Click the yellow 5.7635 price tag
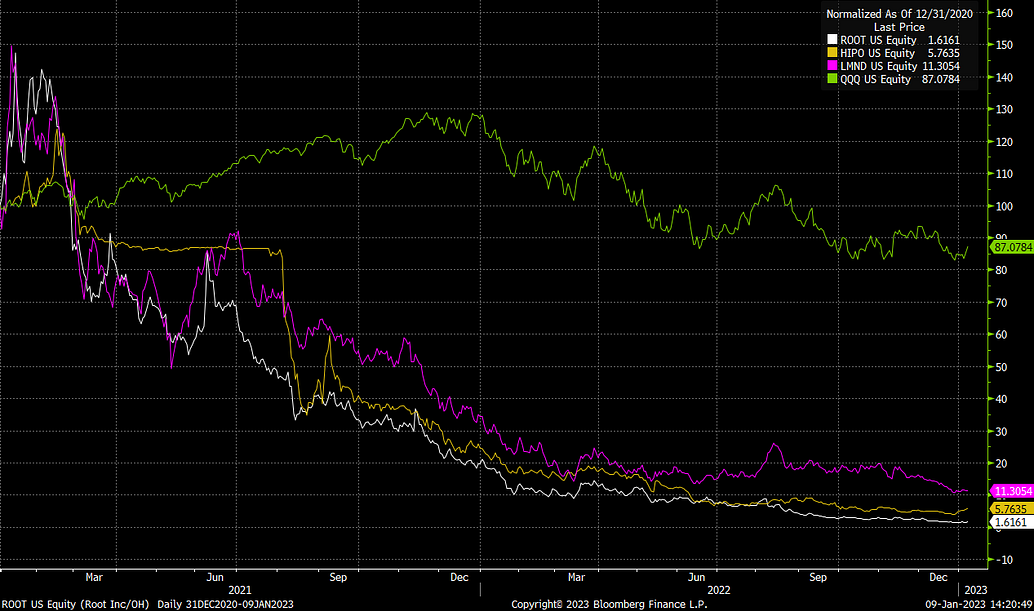This screenshot has width=1034, height=611. click(1008, 509)
